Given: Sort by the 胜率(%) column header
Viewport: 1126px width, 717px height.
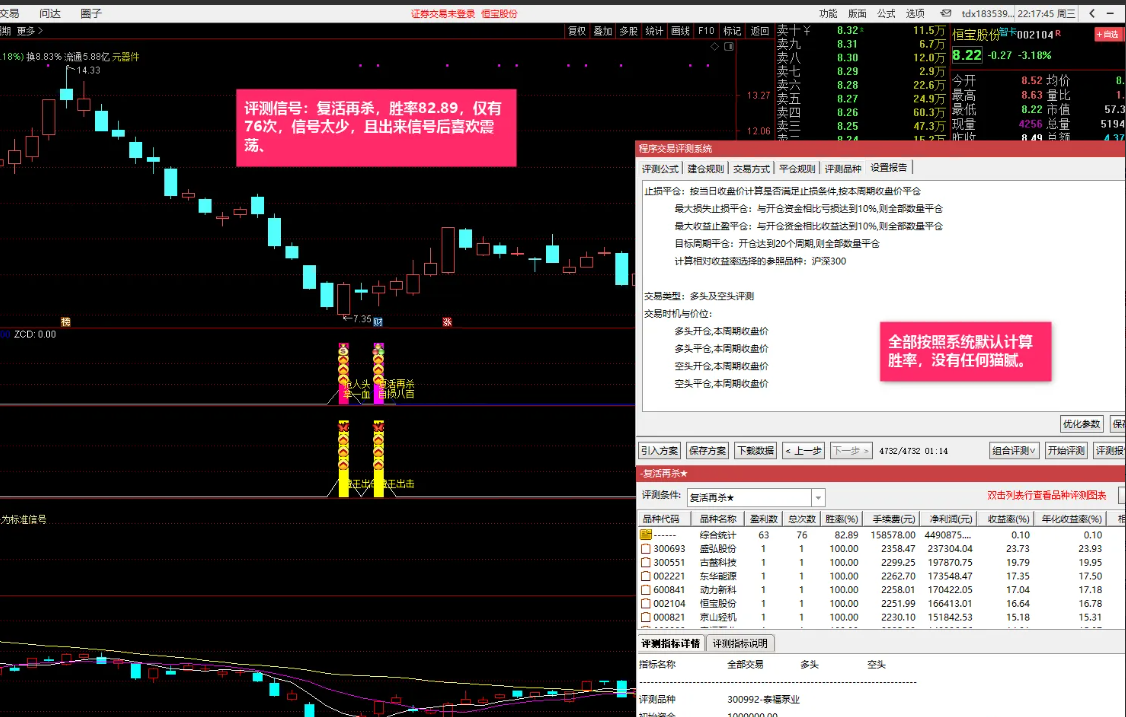Looking at the screenshot, I should (x=840, y=519).
